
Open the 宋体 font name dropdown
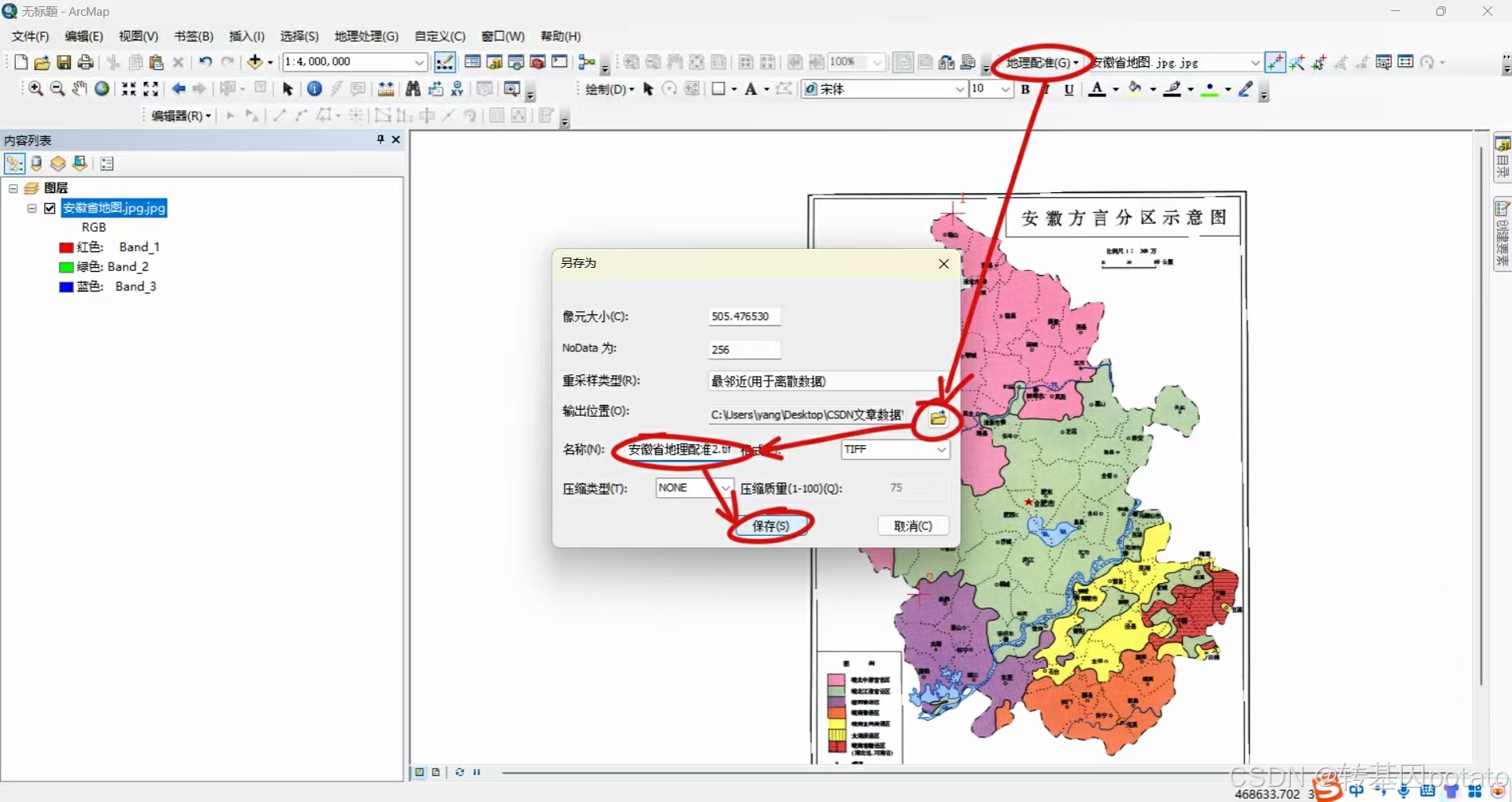960,89
